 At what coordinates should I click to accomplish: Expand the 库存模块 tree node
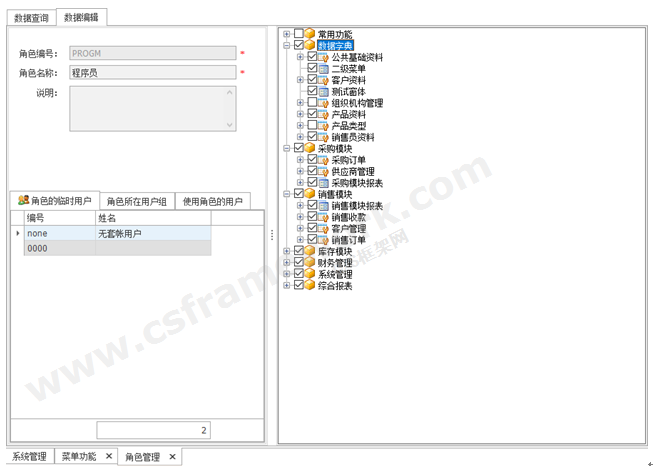(x=287, y=252)
